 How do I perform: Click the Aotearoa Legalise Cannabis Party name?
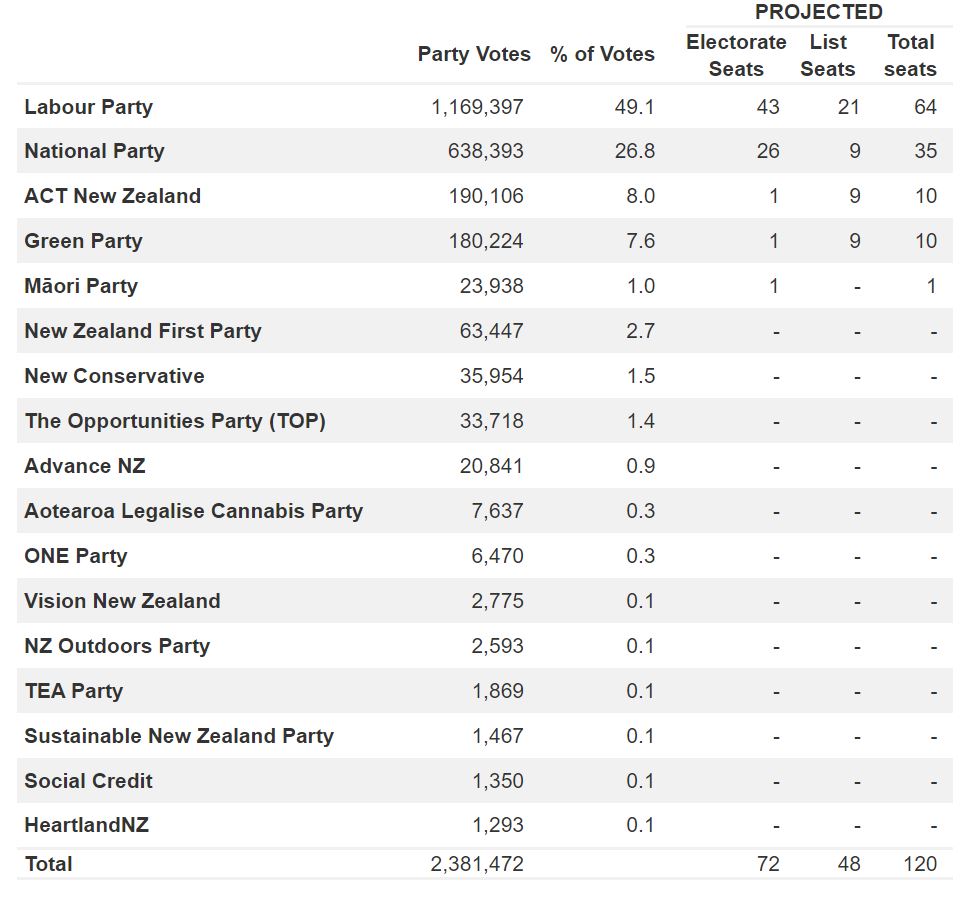193,511
